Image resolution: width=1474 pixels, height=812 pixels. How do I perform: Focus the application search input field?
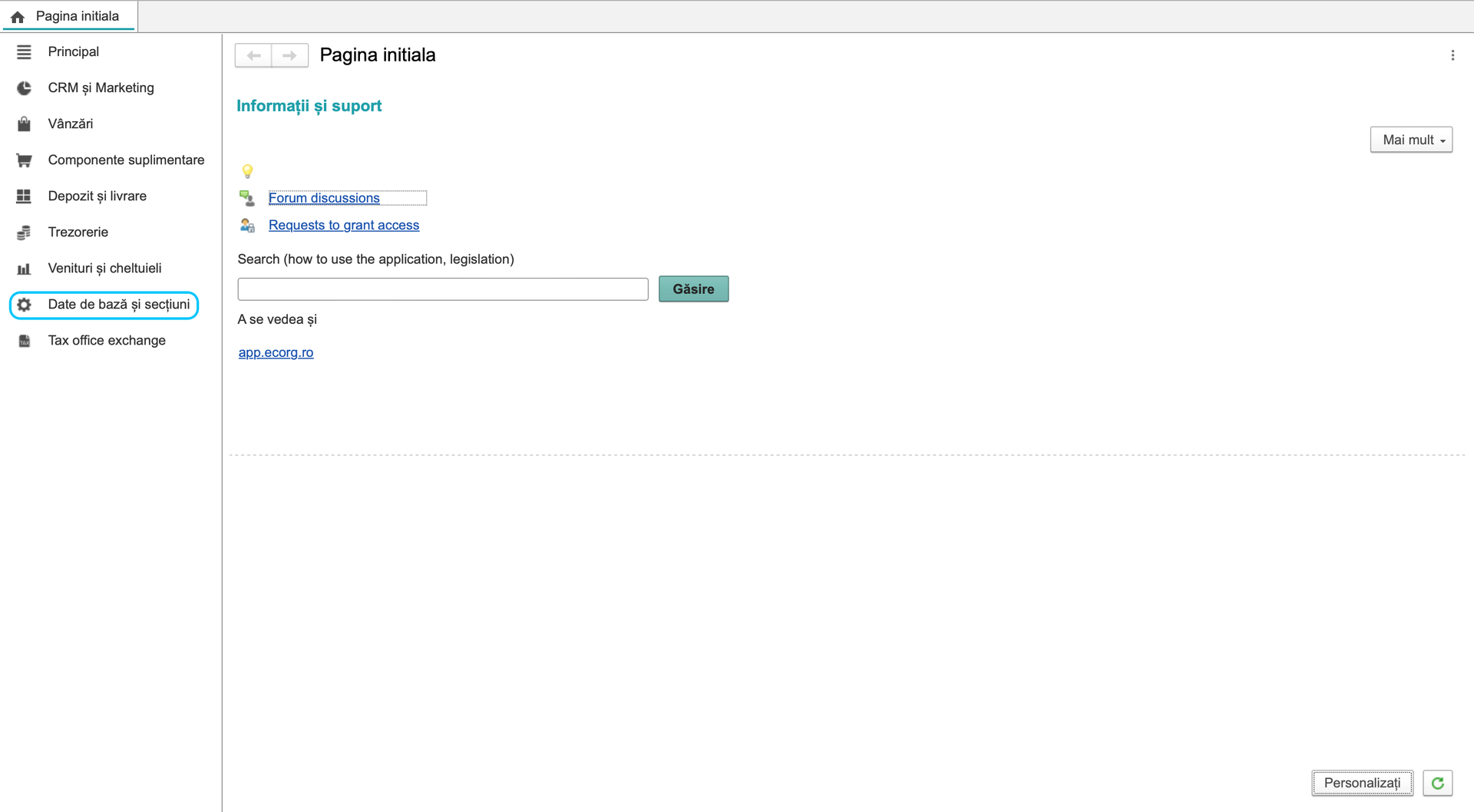[x=443, y=289]
